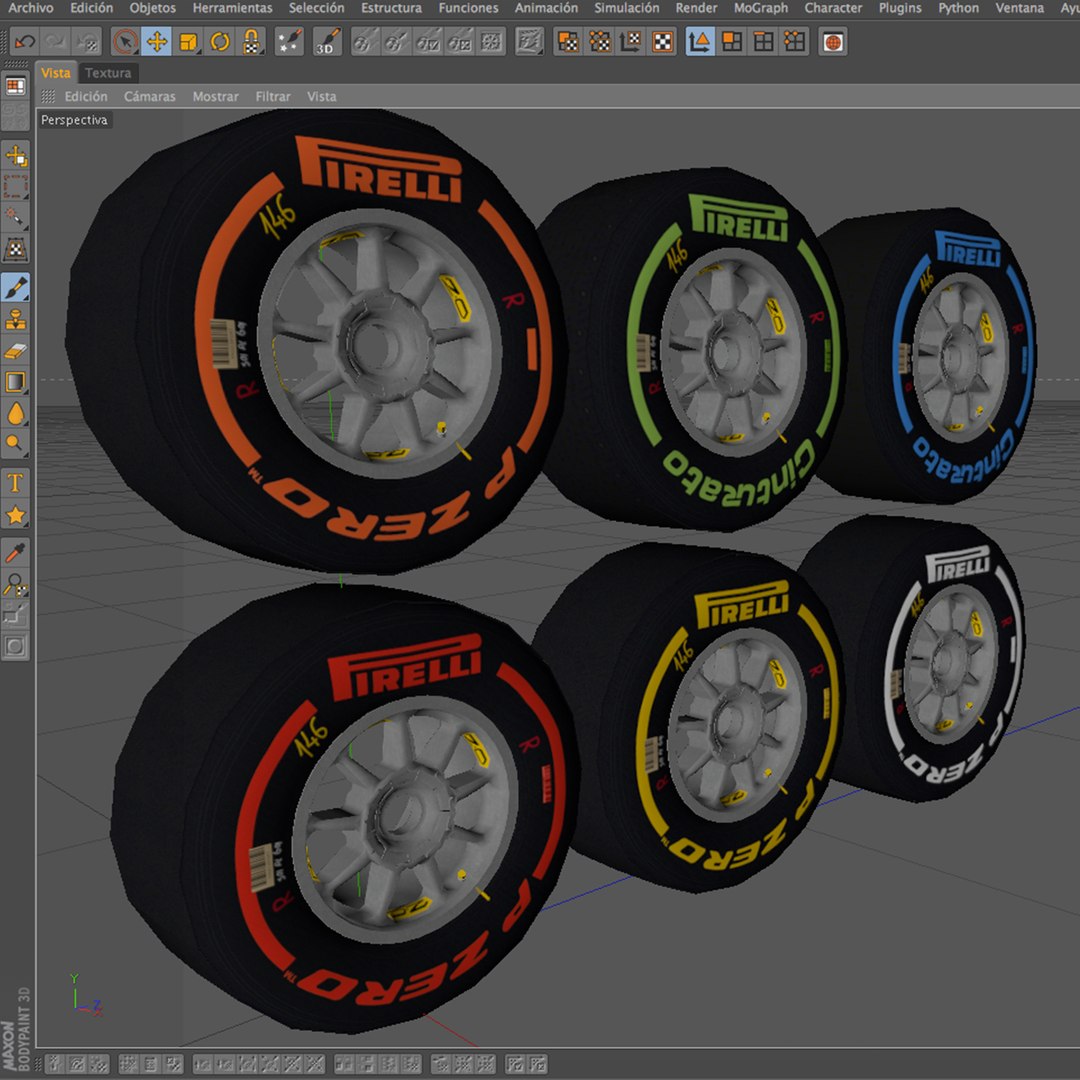This screenshot has height=1080, width=1080.
Task: Open the MoGraph menu
Action: (x=760, y=8)
